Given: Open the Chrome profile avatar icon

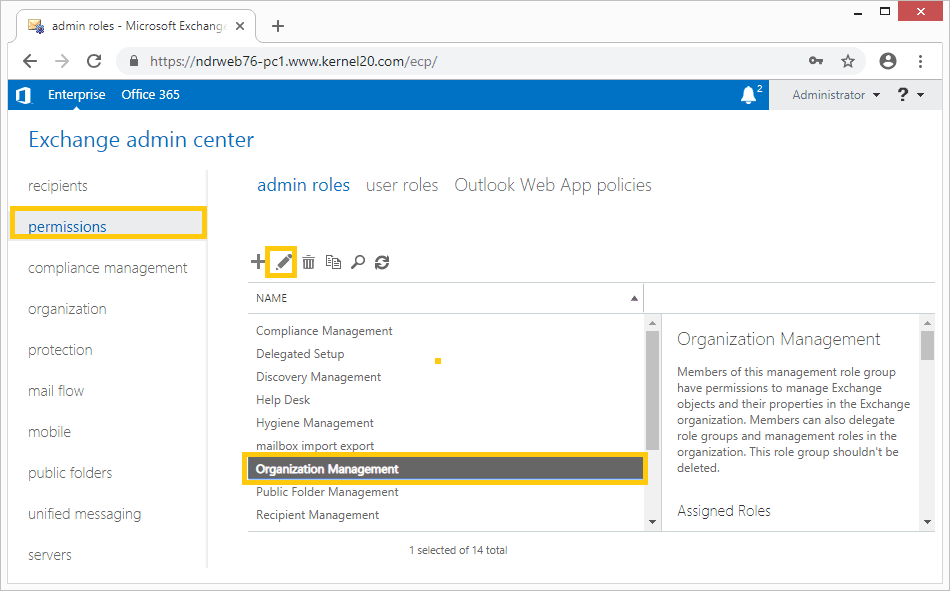Looking at the screenshot, I should (888, 61).
